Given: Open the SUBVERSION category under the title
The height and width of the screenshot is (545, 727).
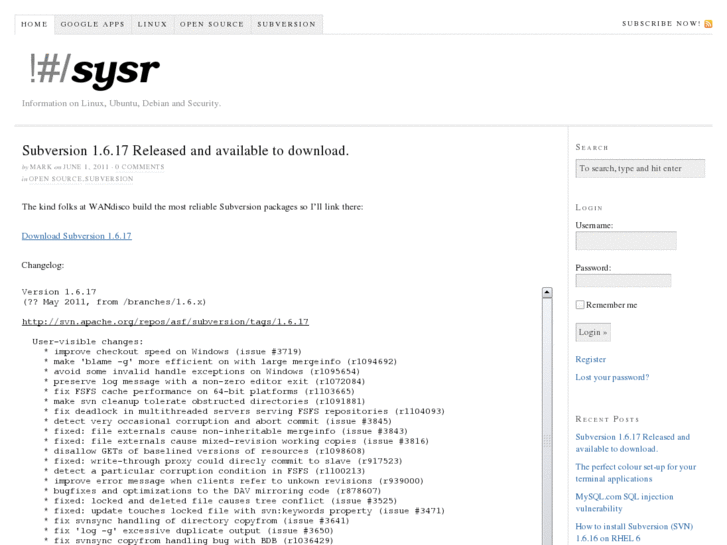Looking at the screenshot, I should coord(109,179).
